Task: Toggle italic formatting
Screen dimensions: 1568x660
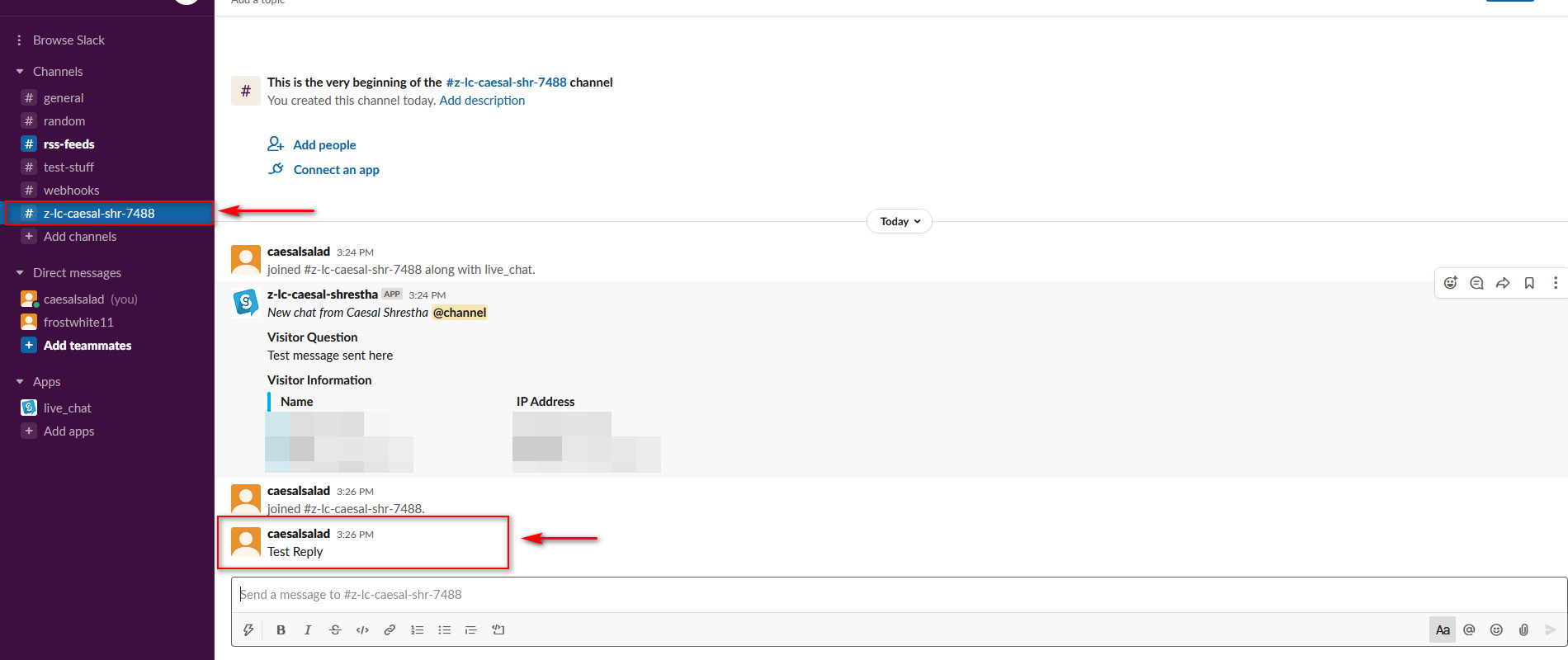Action: tap(308, 630)
